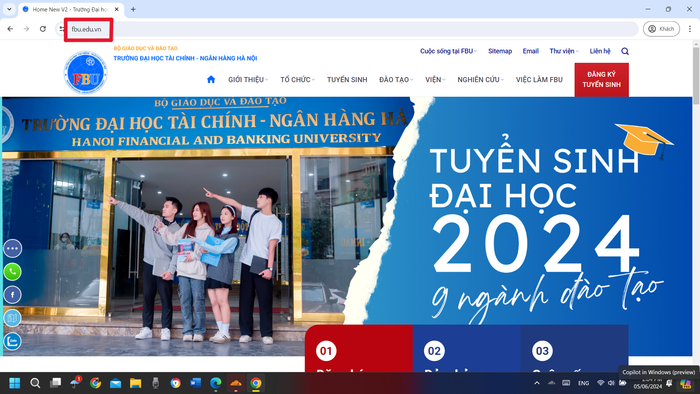Image resolution: width=700 pixels, height=394 pixels.
Task: Select the card numbered 03
Action: (x=575, y=348)
